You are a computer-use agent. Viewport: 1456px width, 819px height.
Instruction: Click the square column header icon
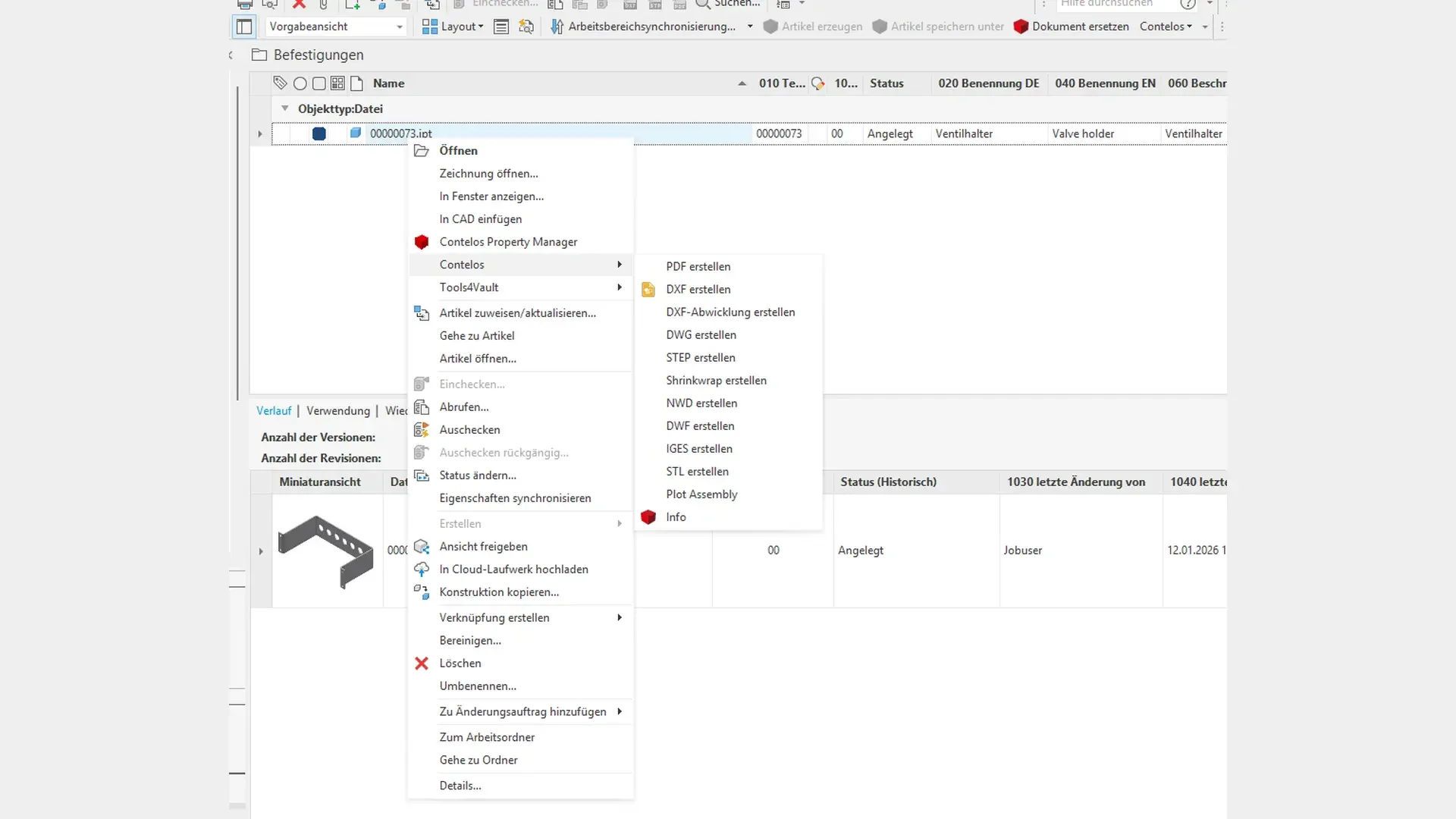click(x=319, y=83)
